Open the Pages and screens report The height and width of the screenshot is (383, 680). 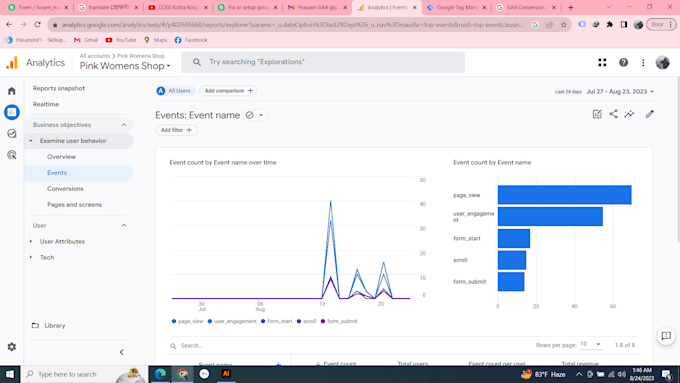[x=74, y=205]
